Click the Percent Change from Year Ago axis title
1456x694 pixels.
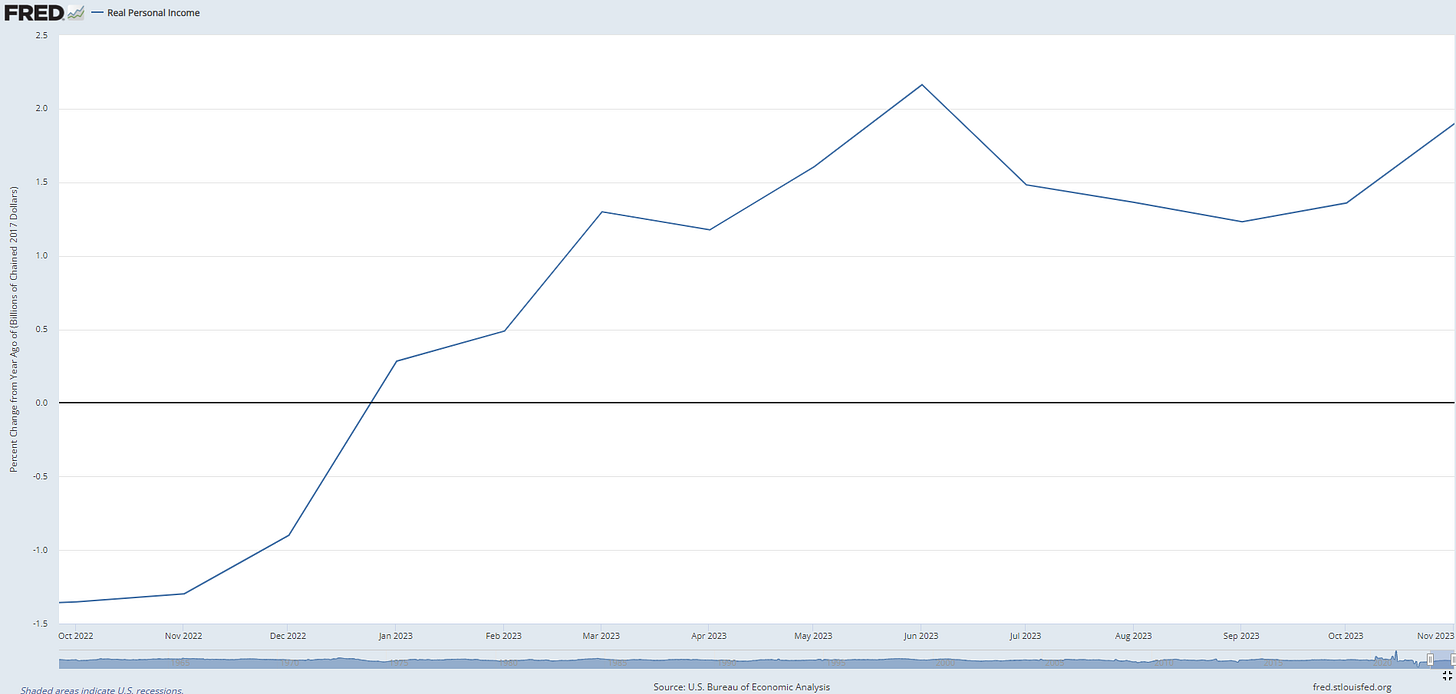[x=13, y=329]
